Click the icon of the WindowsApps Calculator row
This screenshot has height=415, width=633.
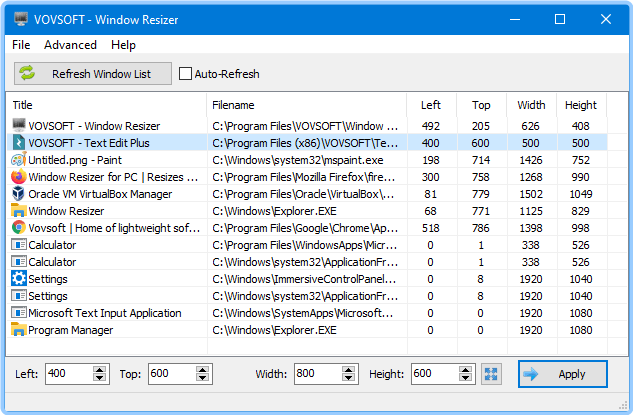(x=19, y=245)
